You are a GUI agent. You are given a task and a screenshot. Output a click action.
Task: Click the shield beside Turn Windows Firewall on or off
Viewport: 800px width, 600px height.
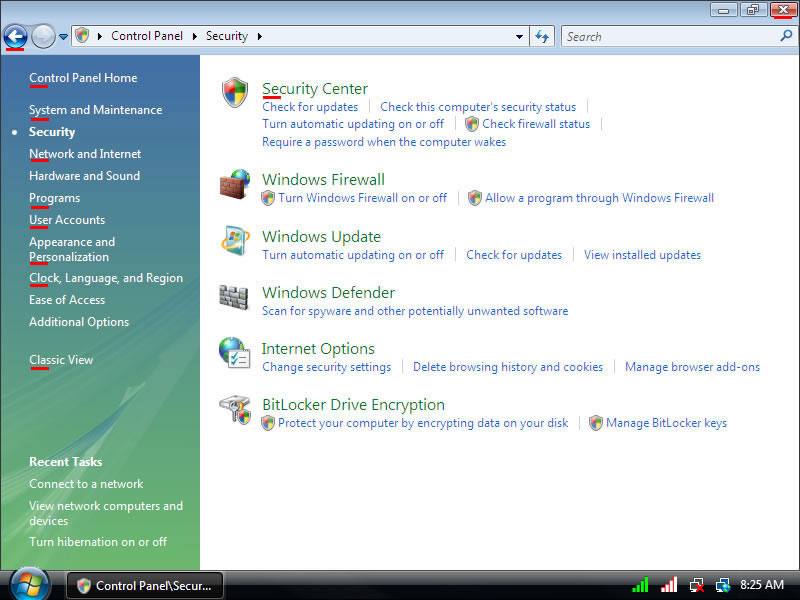coord(268,198)
